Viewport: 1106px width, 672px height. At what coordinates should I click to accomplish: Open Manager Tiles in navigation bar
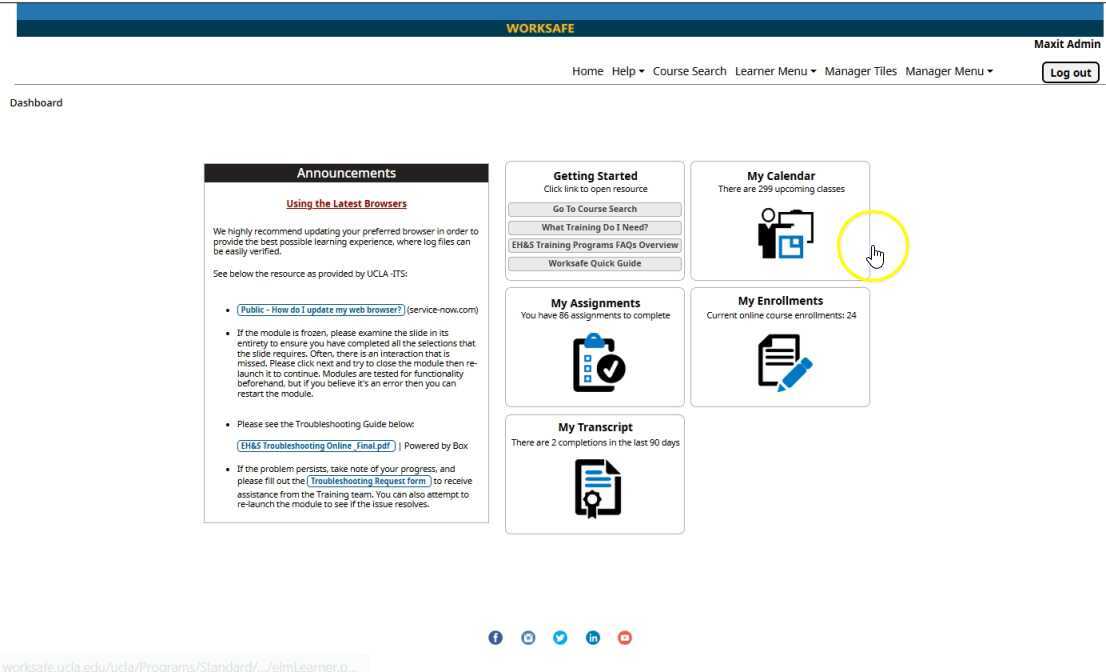pyautogui.click(x=861, y=71)
